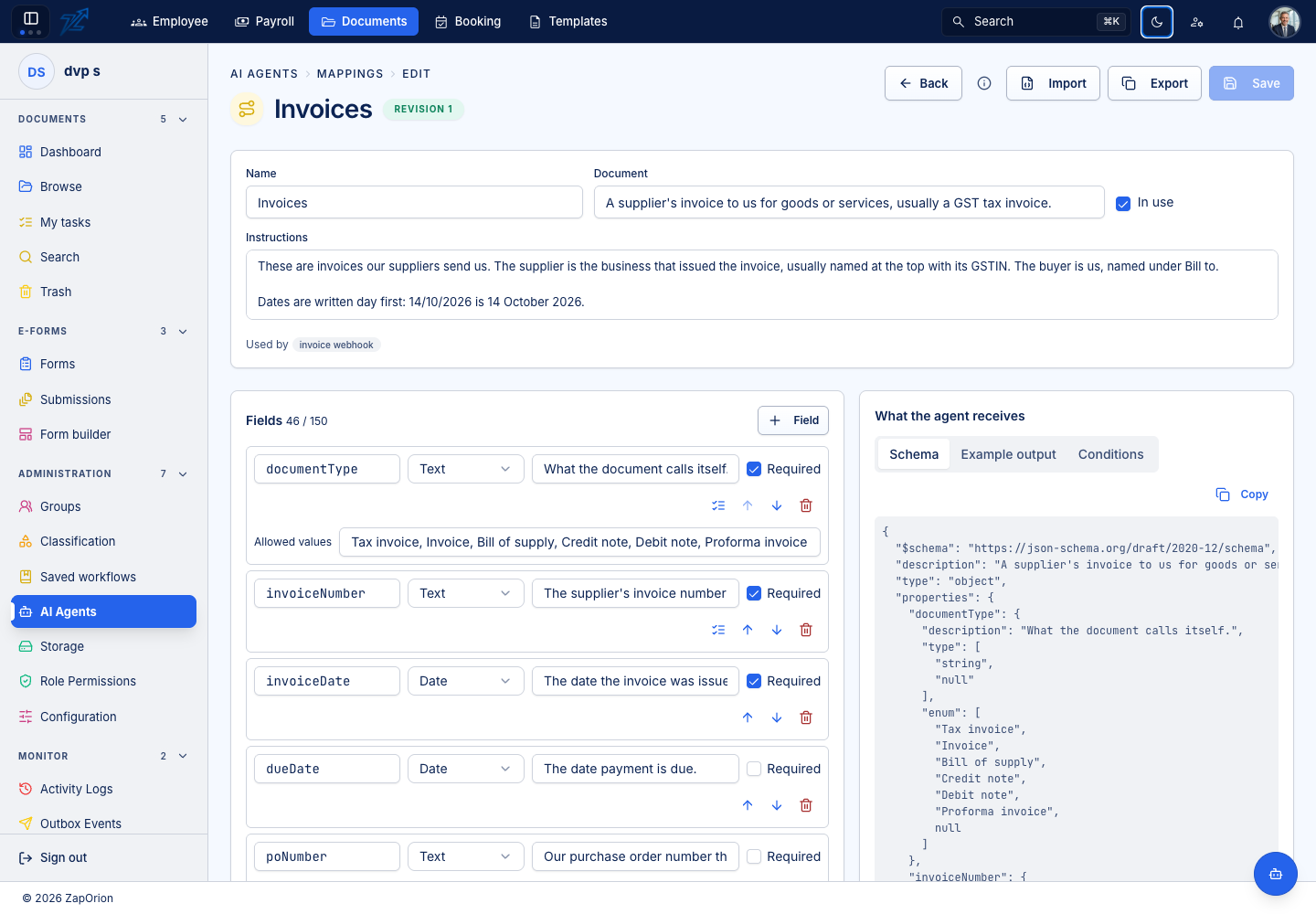Open allowed values list for invoiceNumber
The width and height of the screenshot is (1316, 914).
click(718, 630)
